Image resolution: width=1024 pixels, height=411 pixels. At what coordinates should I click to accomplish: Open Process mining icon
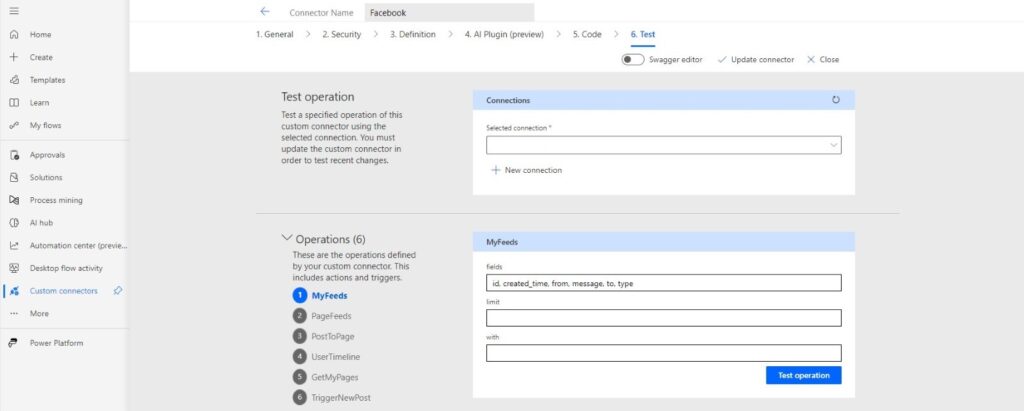click(x=14, y=200)
